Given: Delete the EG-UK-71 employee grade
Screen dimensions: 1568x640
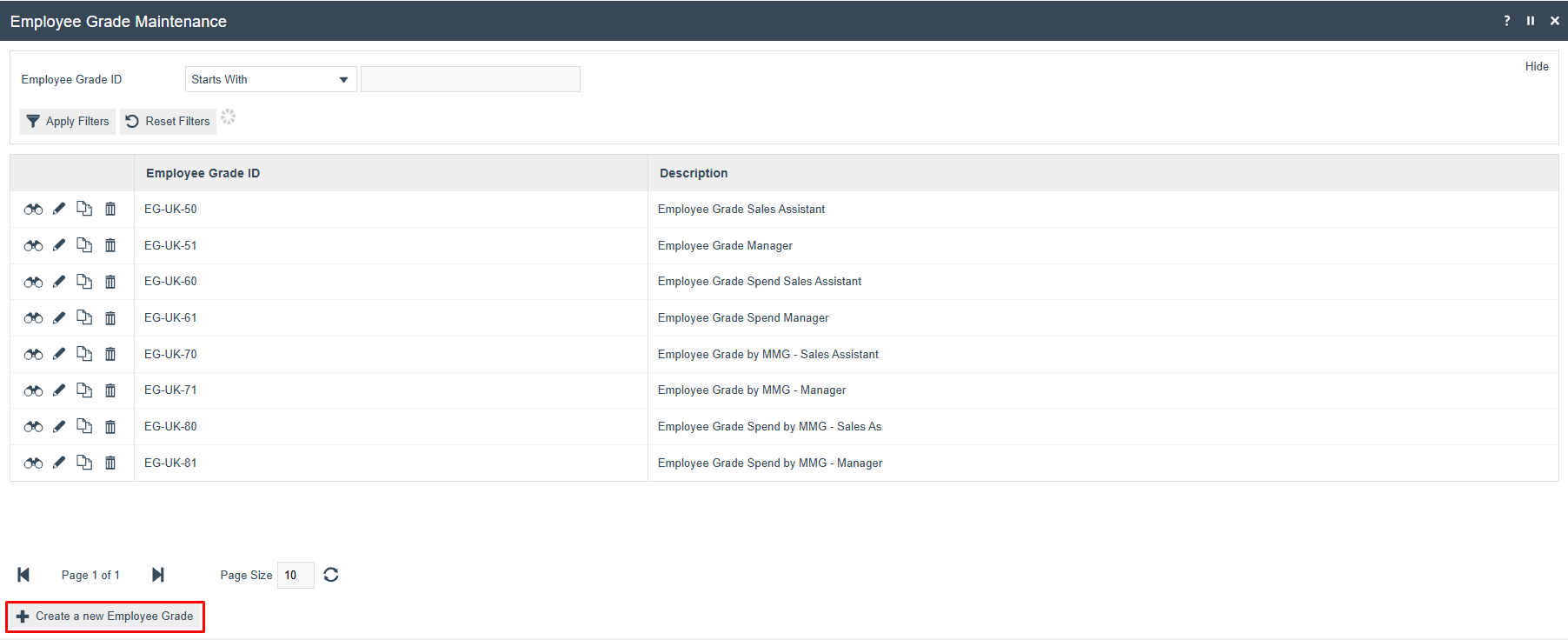Looking at the screenshot, I should point(110,390).
